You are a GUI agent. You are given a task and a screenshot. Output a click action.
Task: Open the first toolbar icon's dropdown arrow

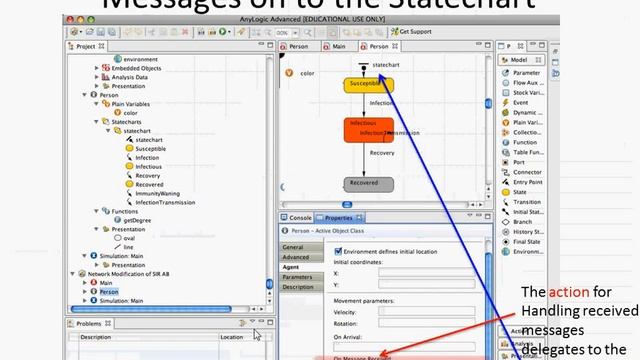tap(80, 32)
